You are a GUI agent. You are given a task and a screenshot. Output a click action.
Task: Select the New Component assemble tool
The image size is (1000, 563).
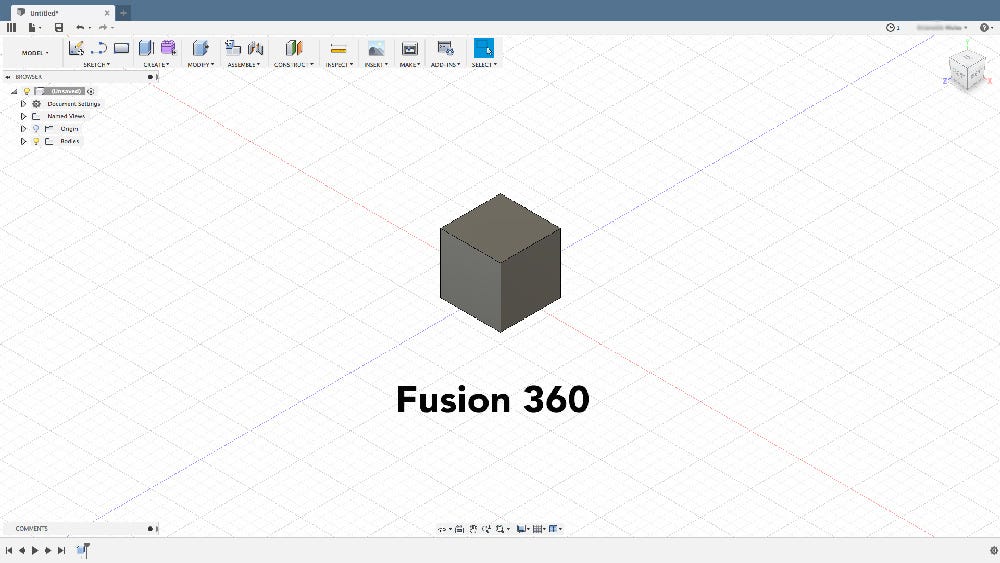click(x=233, y=48)
